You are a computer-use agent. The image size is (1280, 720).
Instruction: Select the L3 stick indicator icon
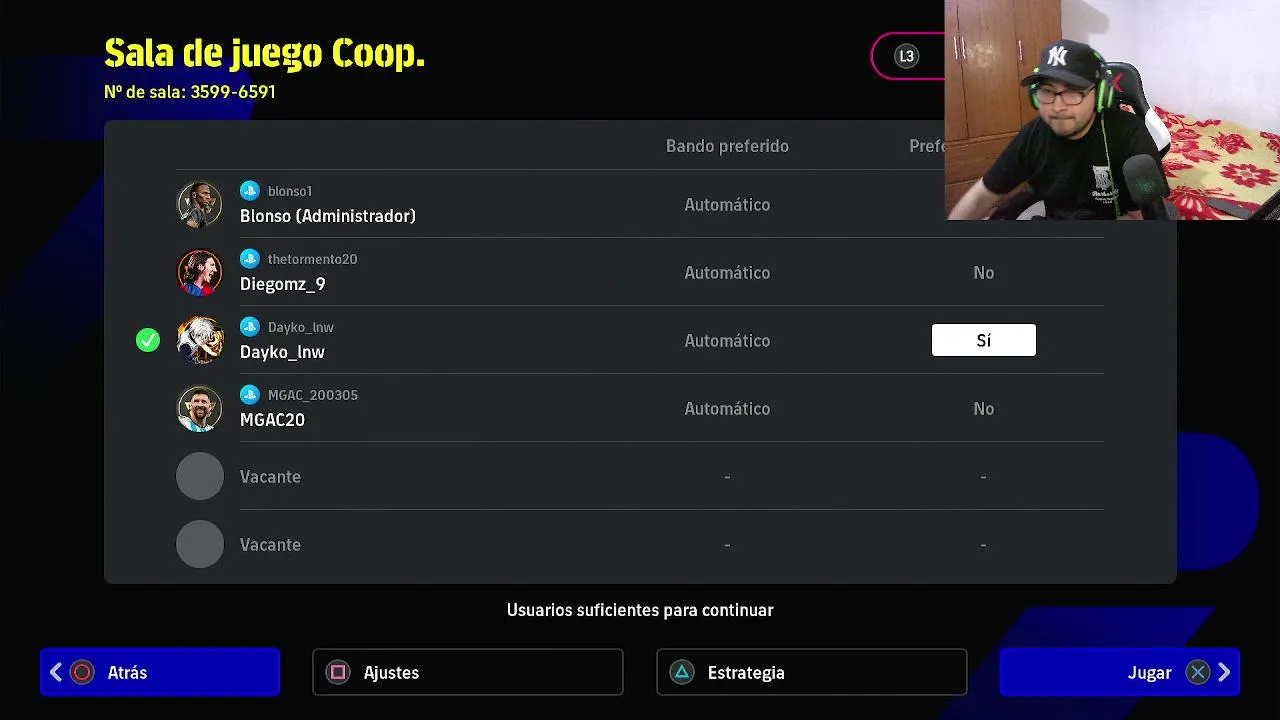point(906,56)
